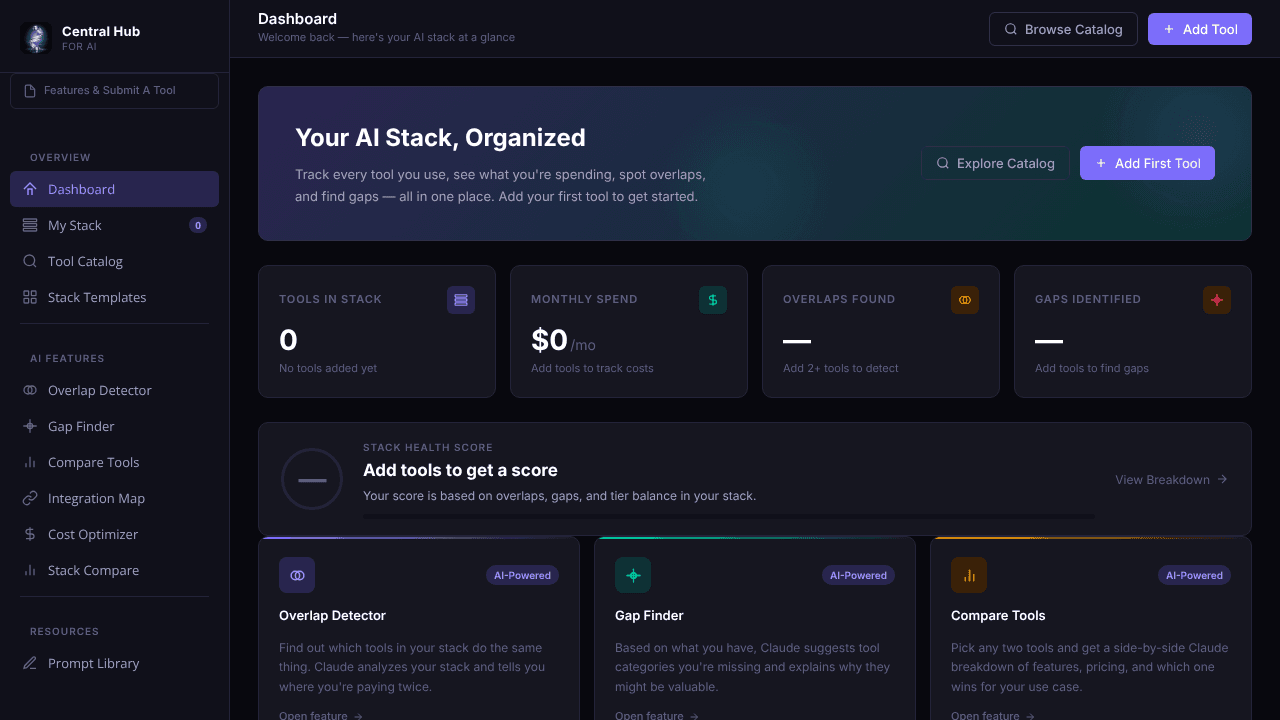Click the Prompt Library pencil icon in the sidebar
1280x720 pixels.
pos(30,663)
